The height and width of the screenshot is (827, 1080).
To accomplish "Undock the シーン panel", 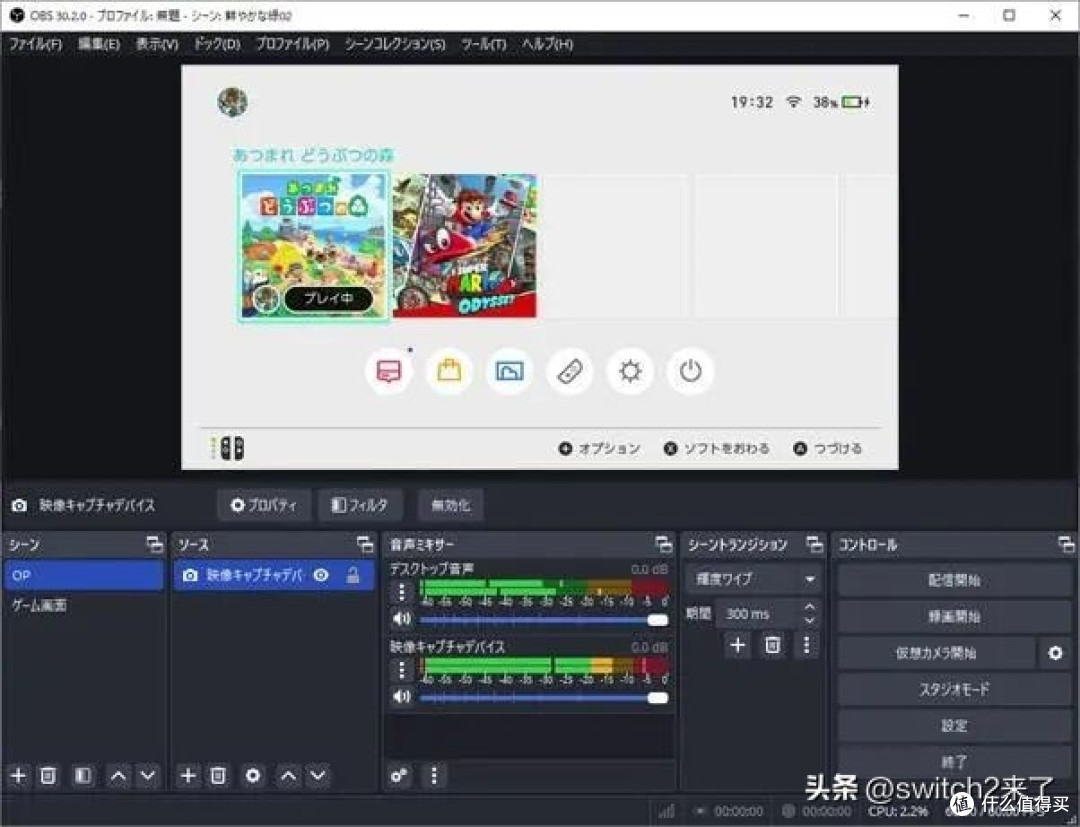I will click(x=155, y=545).
